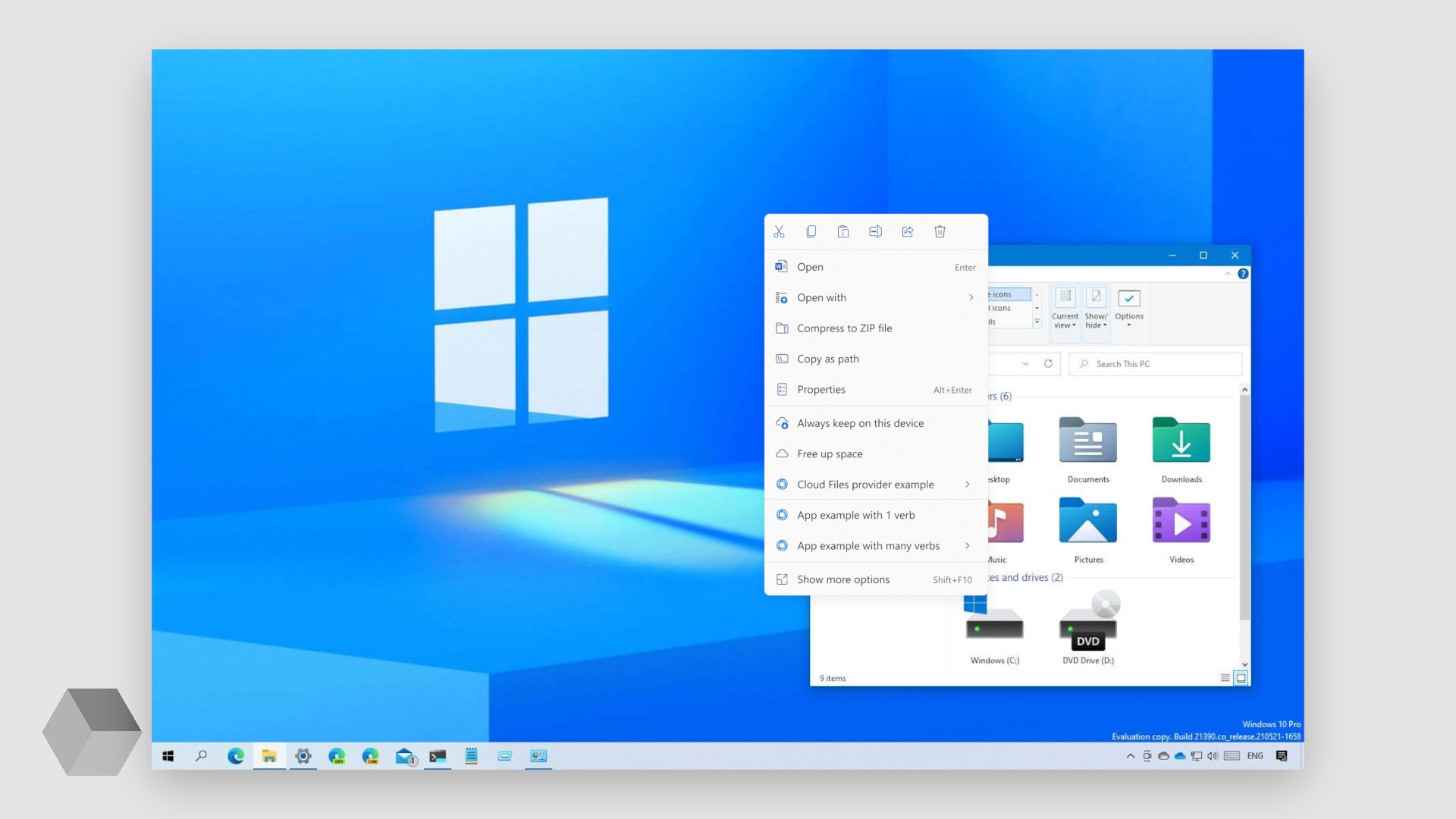Open Settings gear on the taskbar

(x=303, y=756)
